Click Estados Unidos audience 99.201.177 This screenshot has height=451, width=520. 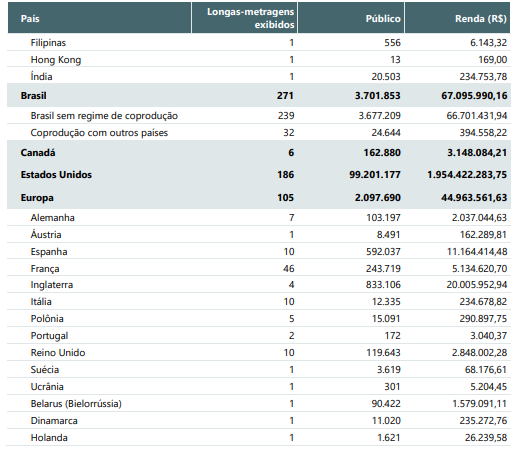(x=375, y=175)
